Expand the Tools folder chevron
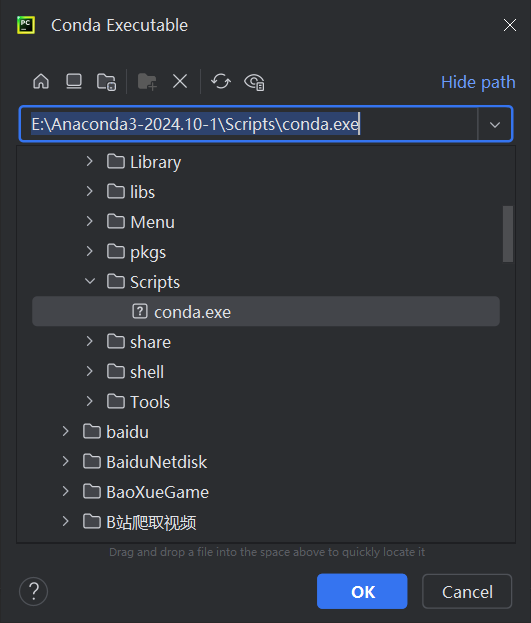The image size is (531, 623). [x=90, y=402]
